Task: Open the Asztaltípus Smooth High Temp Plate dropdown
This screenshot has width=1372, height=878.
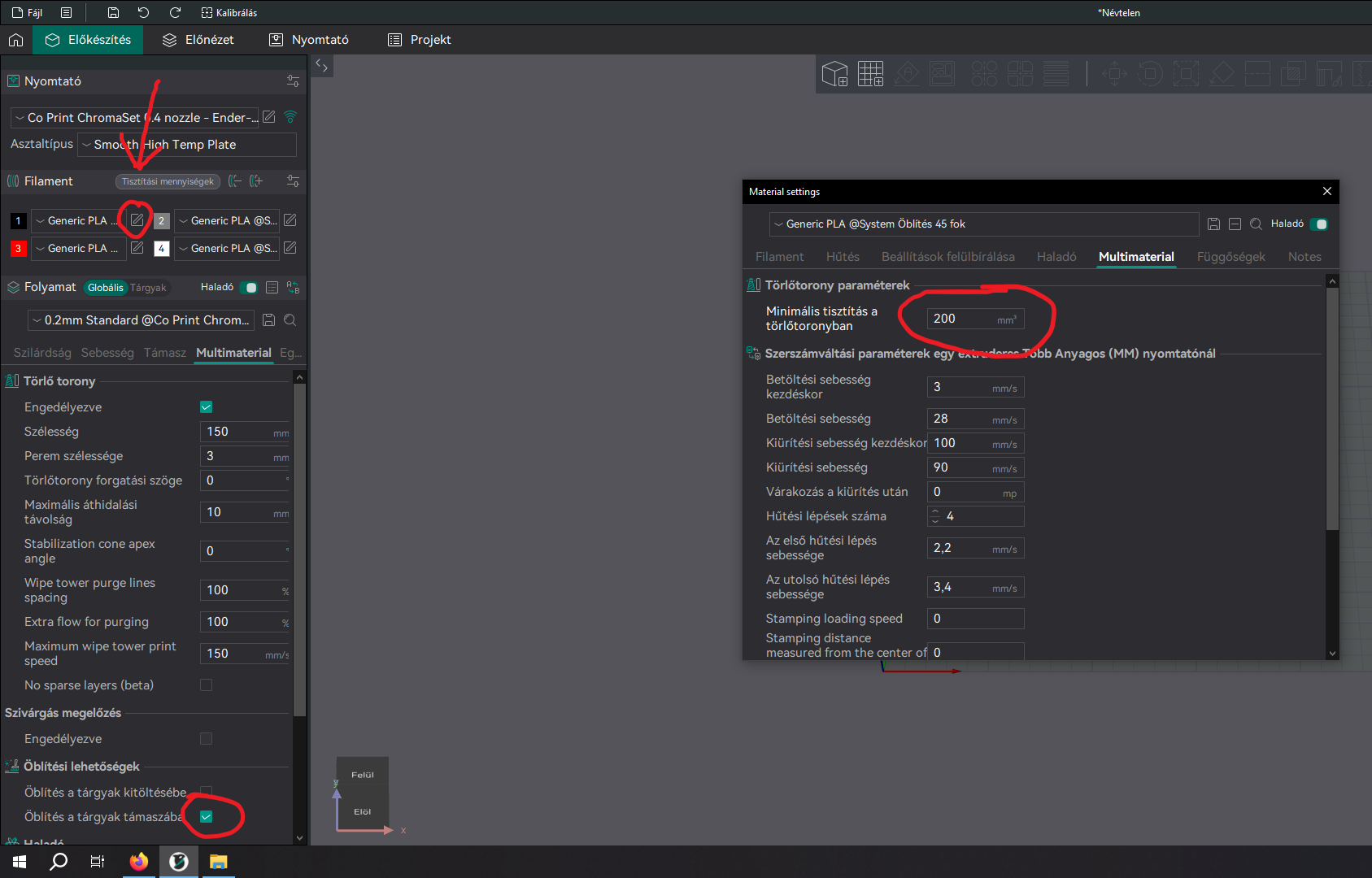Action: click(187, 145)
